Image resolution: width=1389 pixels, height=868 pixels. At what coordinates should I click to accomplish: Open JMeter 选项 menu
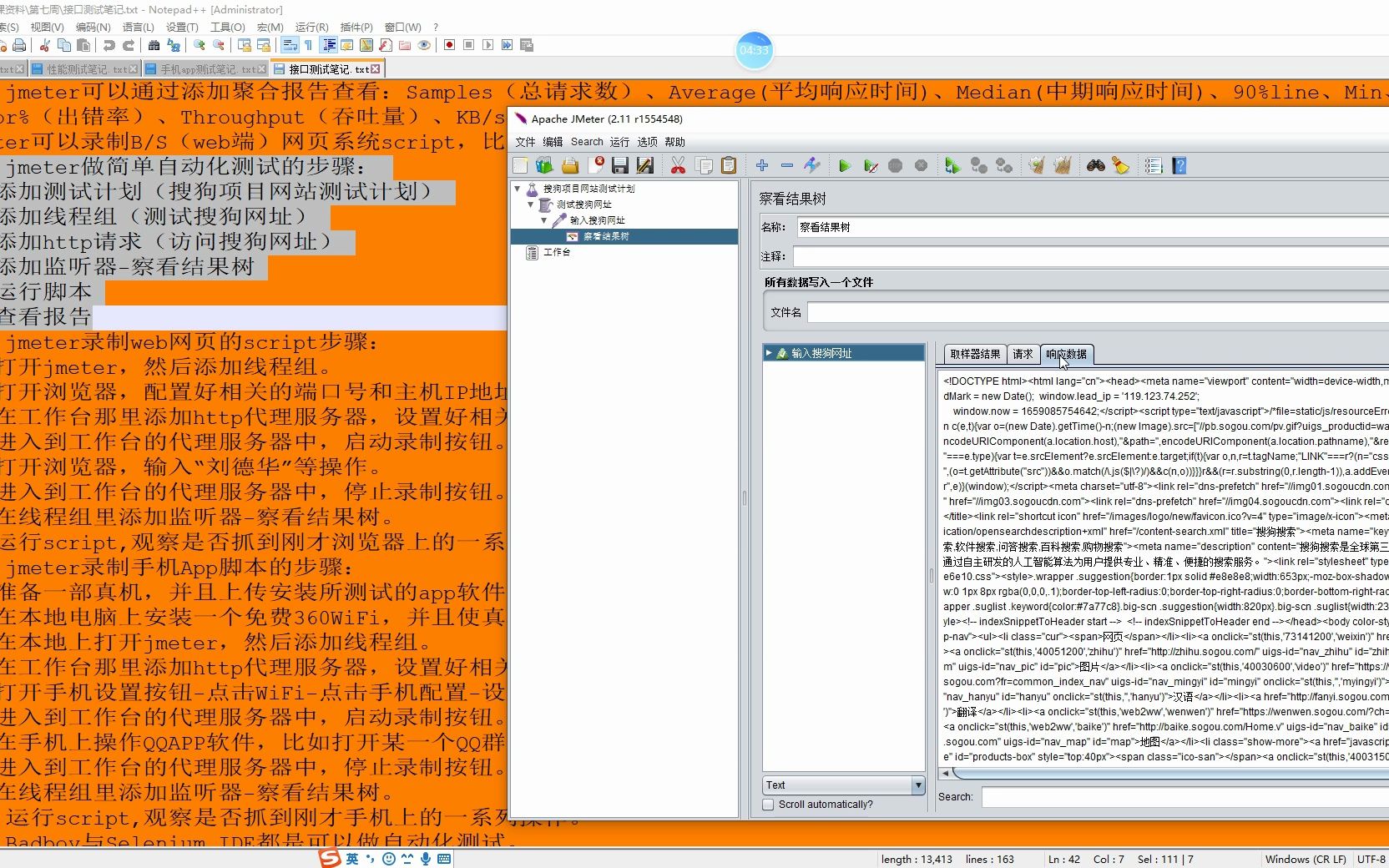tap(647, 142)
